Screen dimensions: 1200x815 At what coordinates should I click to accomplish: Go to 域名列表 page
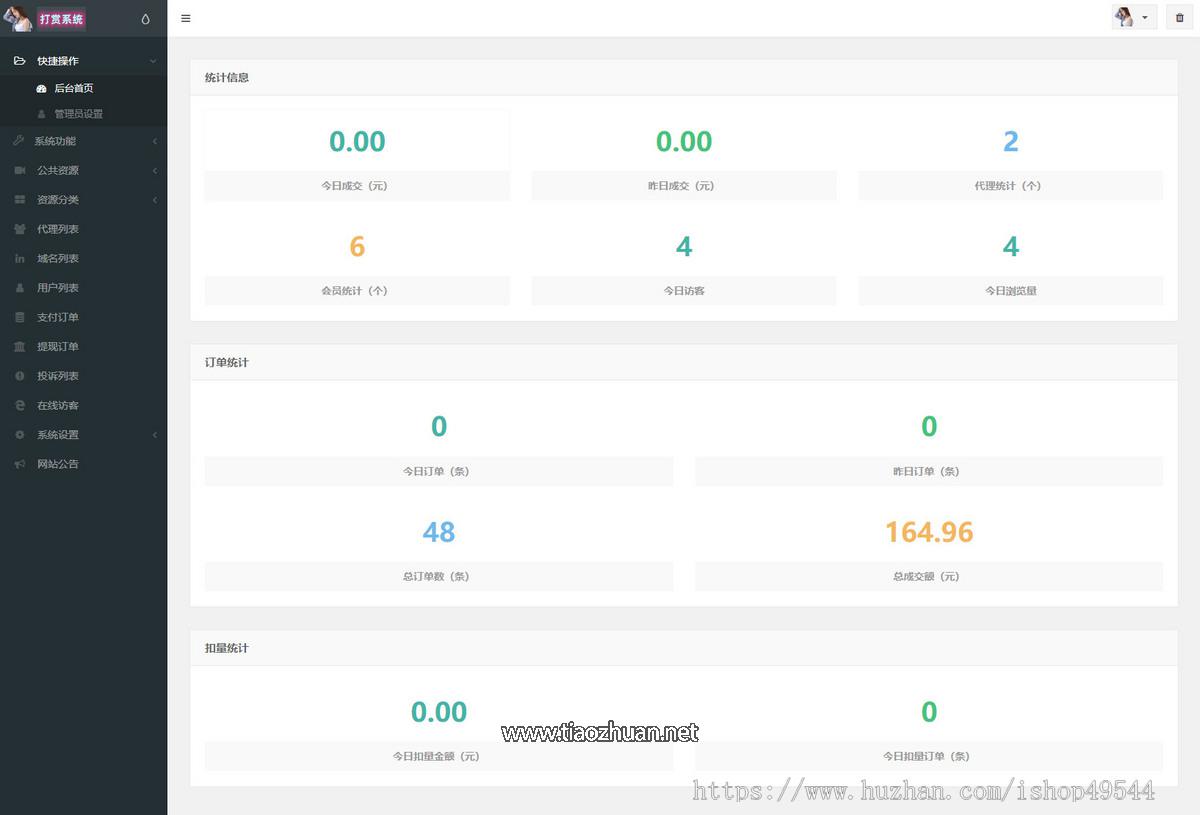pyautogui.click(x=58, y=259)
